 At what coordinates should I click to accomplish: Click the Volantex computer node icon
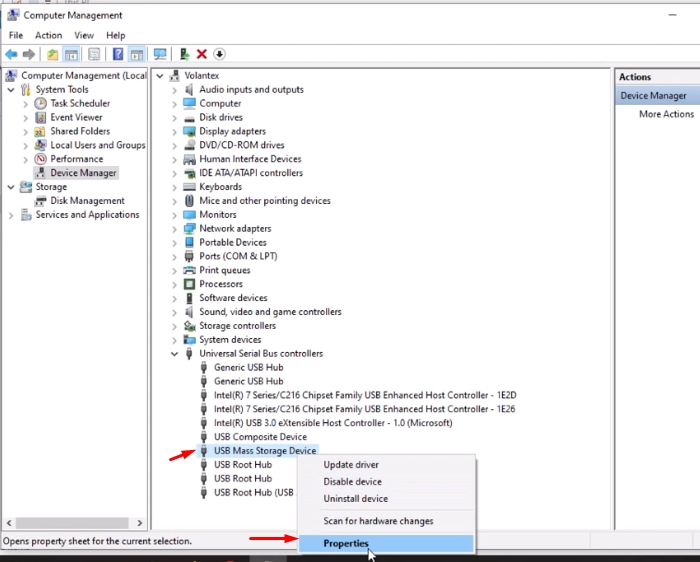click(x=175, y=75)
